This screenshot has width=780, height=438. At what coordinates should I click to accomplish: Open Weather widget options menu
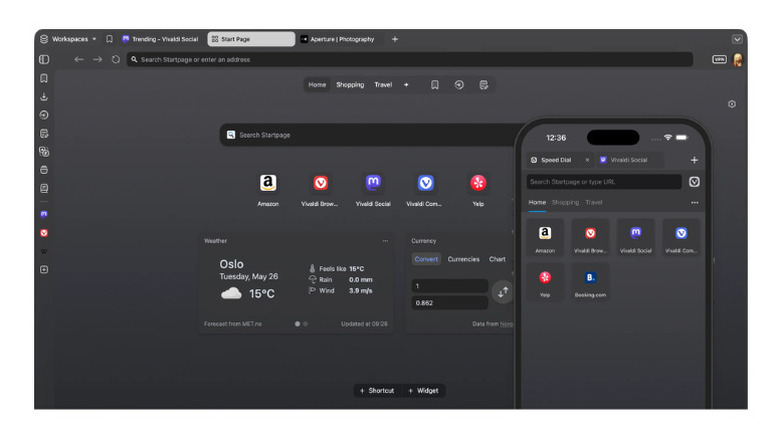pos(385,241)
